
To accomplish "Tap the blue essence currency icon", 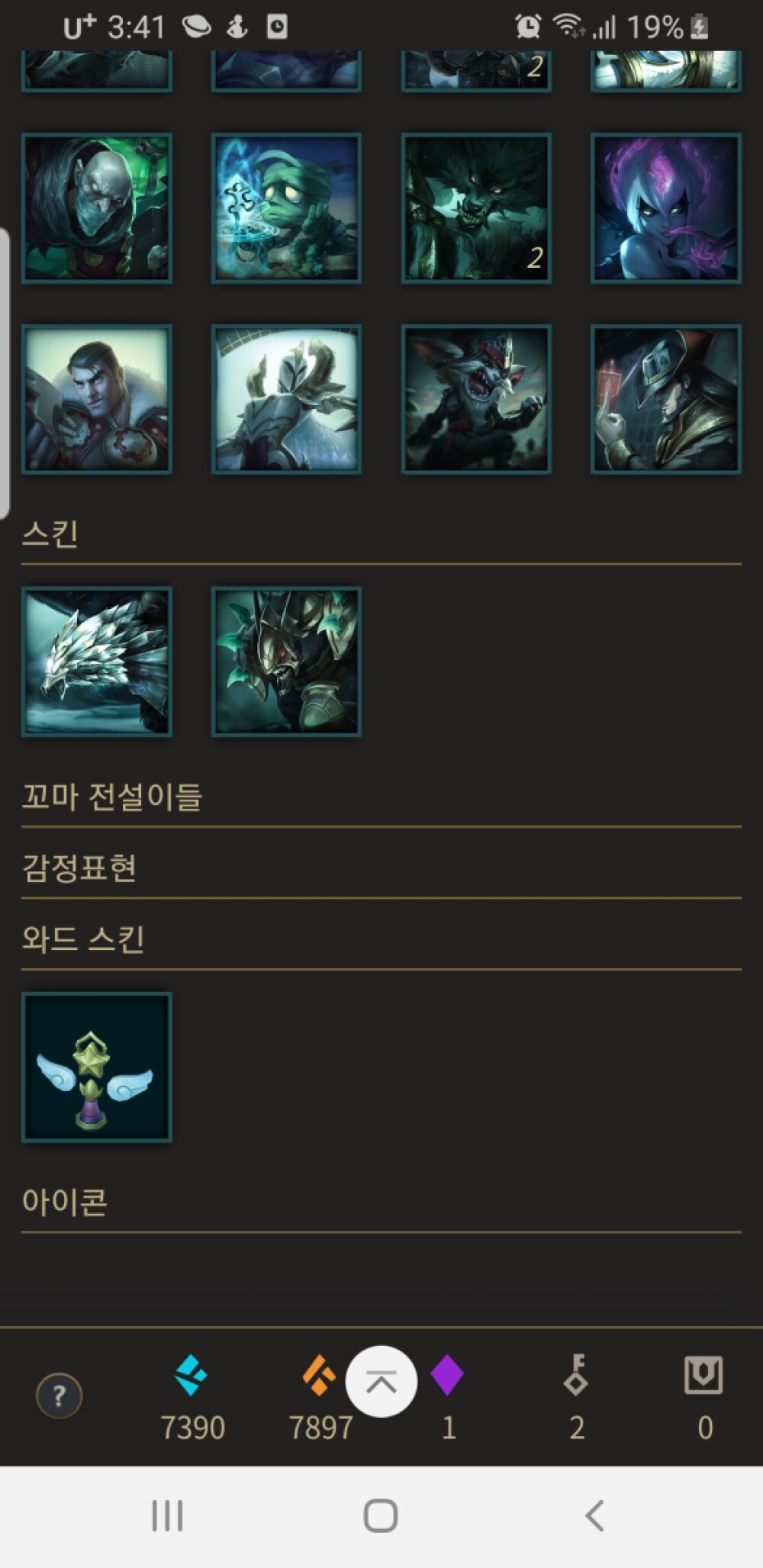I will click(191, 1374).
